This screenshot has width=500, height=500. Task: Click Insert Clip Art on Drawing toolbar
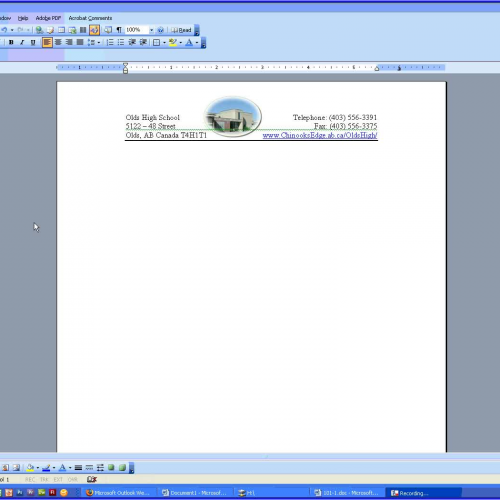click(5, 468)
